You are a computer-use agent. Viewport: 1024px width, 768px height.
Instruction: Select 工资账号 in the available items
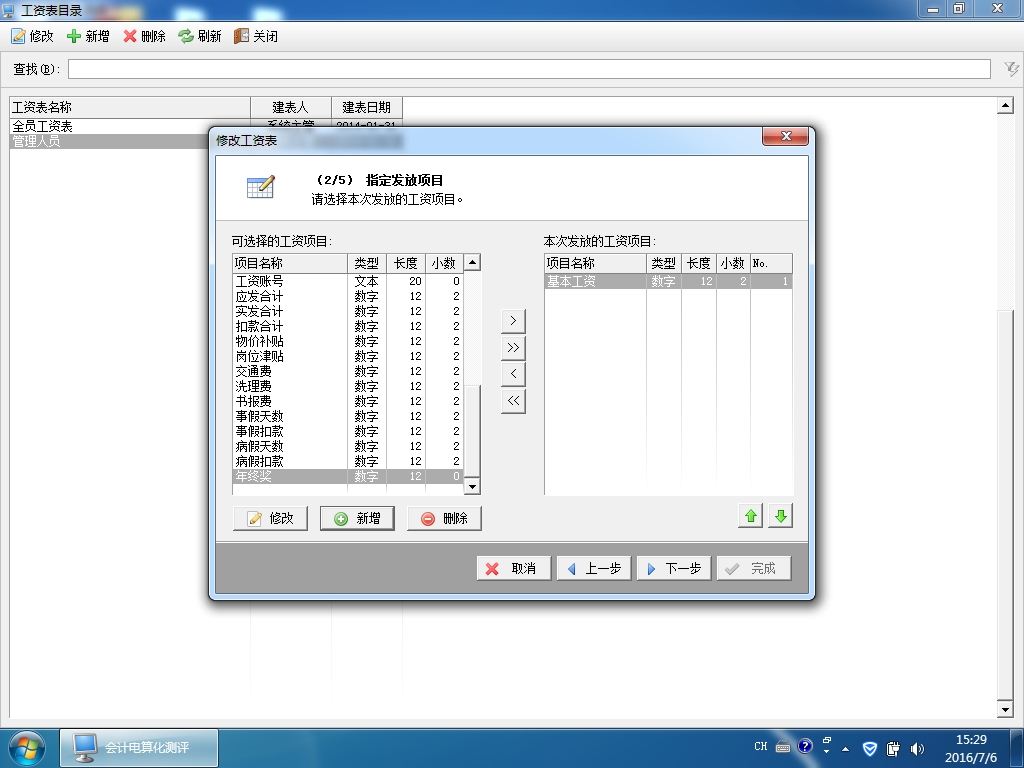tap(348, 281)
